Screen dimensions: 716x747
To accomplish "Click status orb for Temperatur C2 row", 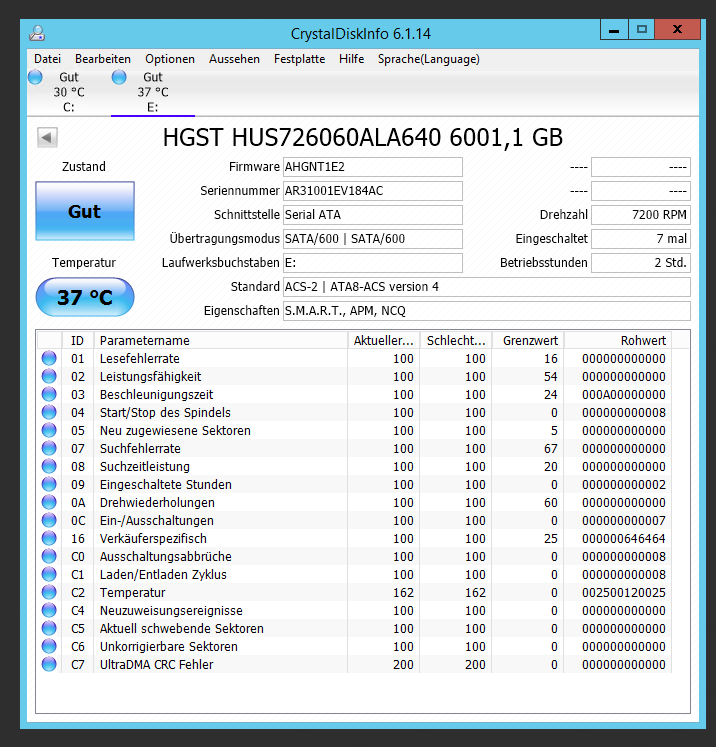I will tap(49, 592).
